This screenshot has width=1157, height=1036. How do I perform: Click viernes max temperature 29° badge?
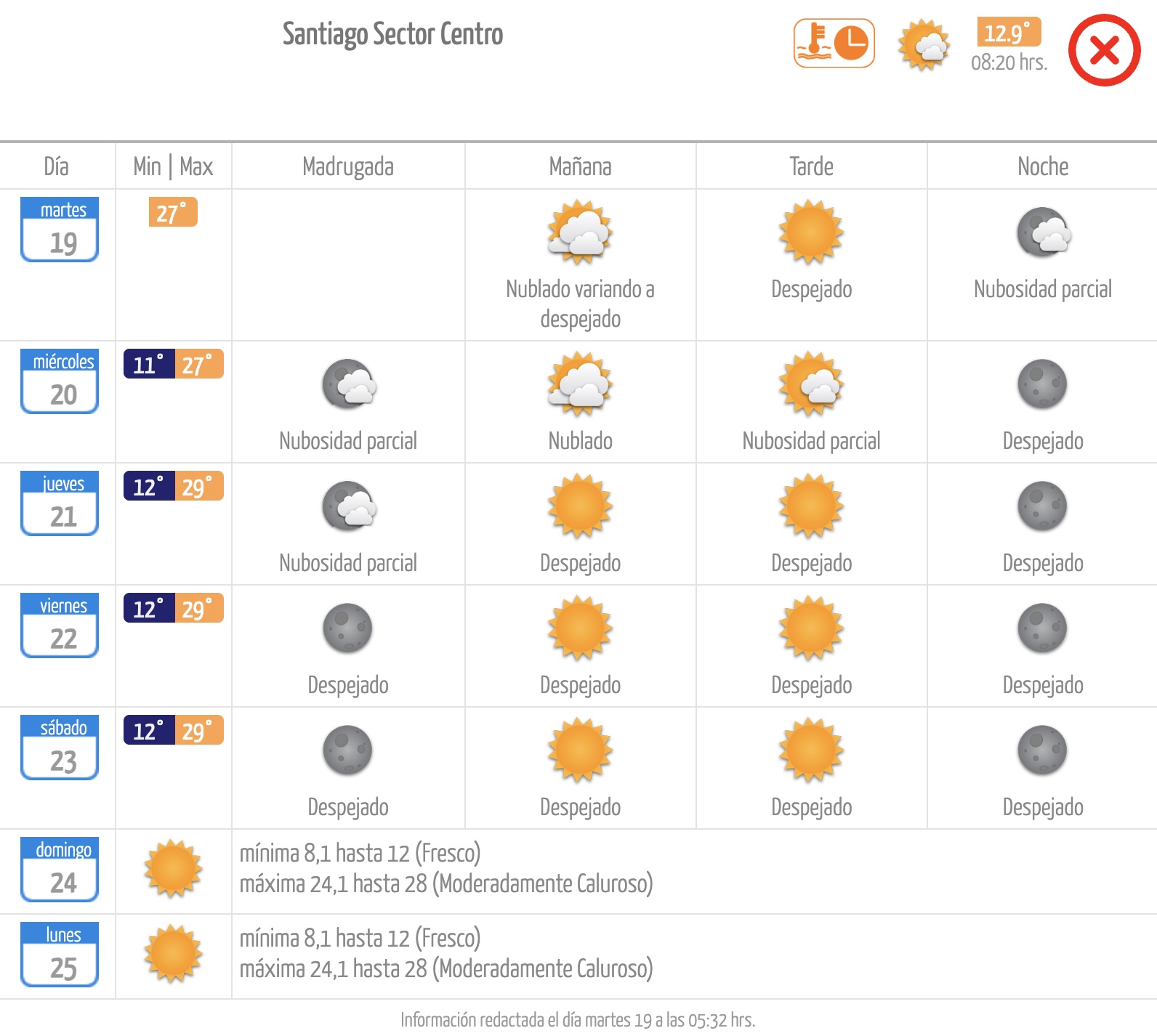pyautogui.click(x=199, y=608)
